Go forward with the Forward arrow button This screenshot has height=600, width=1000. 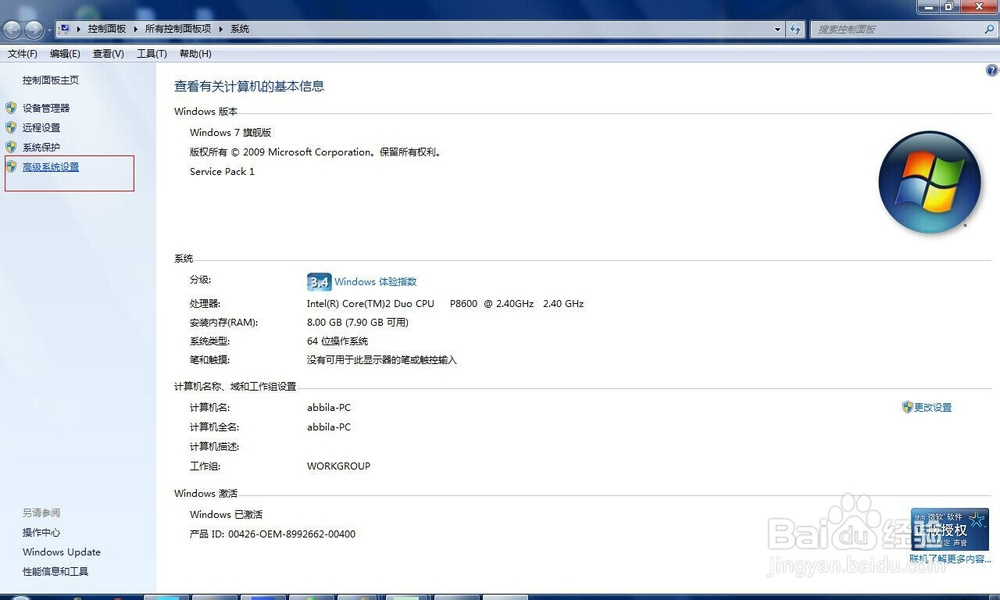[34, 29]
